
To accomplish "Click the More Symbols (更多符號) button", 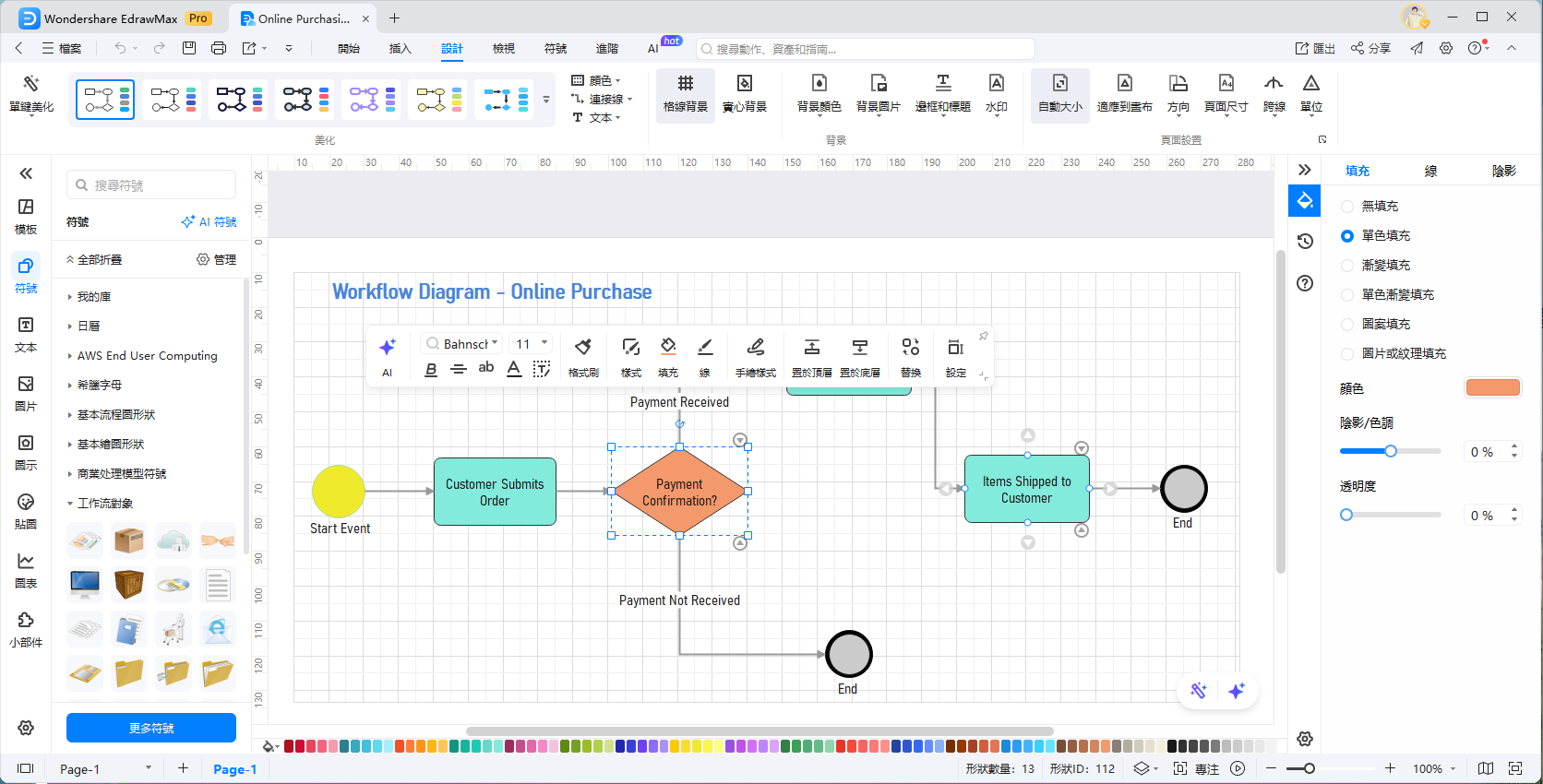I will tap(151, 728).
